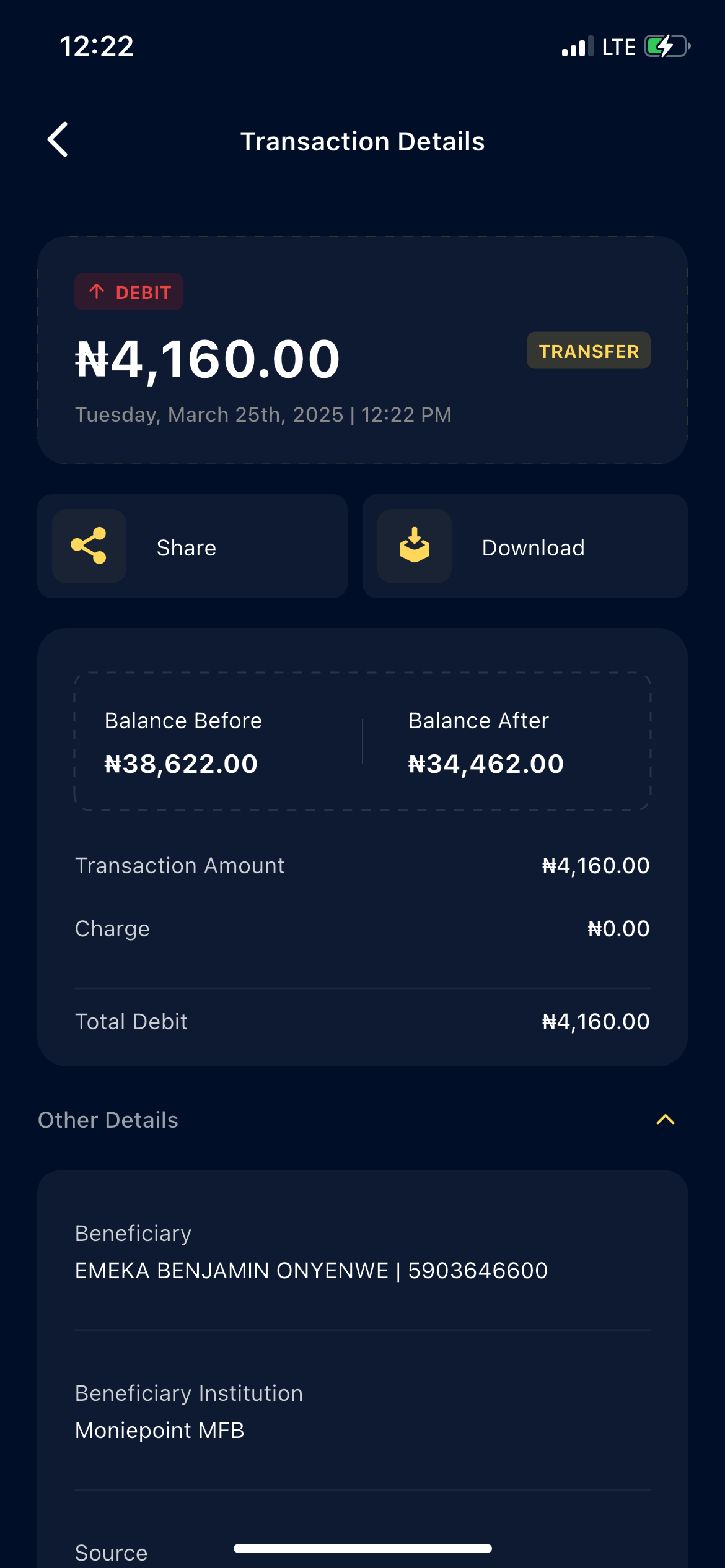Tap the cellular signal bars icon

tap(577, 47)
